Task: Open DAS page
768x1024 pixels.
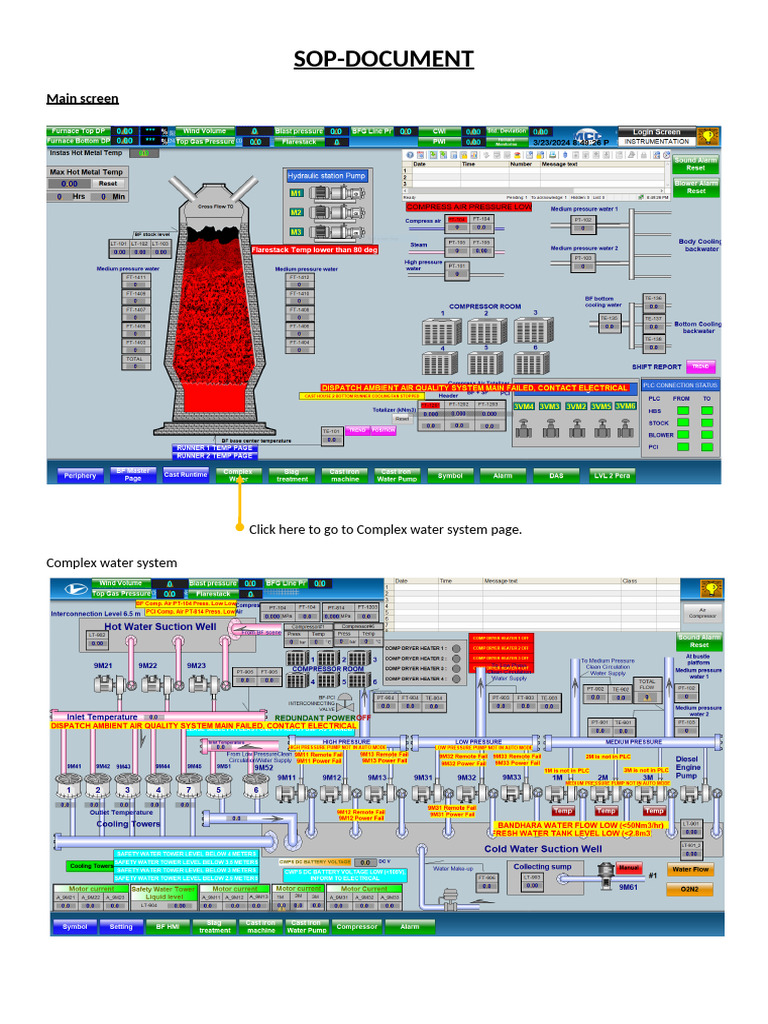Action: [x=556, y=475]
